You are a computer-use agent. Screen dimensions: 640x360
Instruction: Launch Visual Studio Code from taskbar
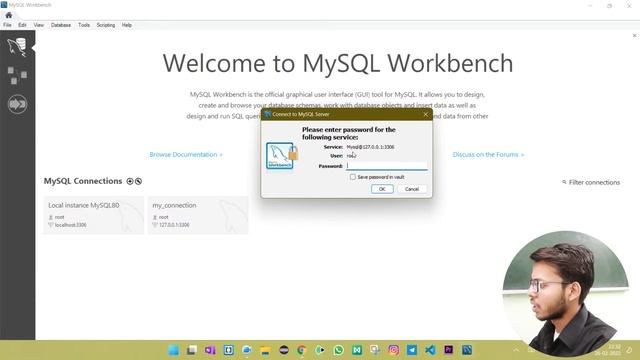pos(430,350)
